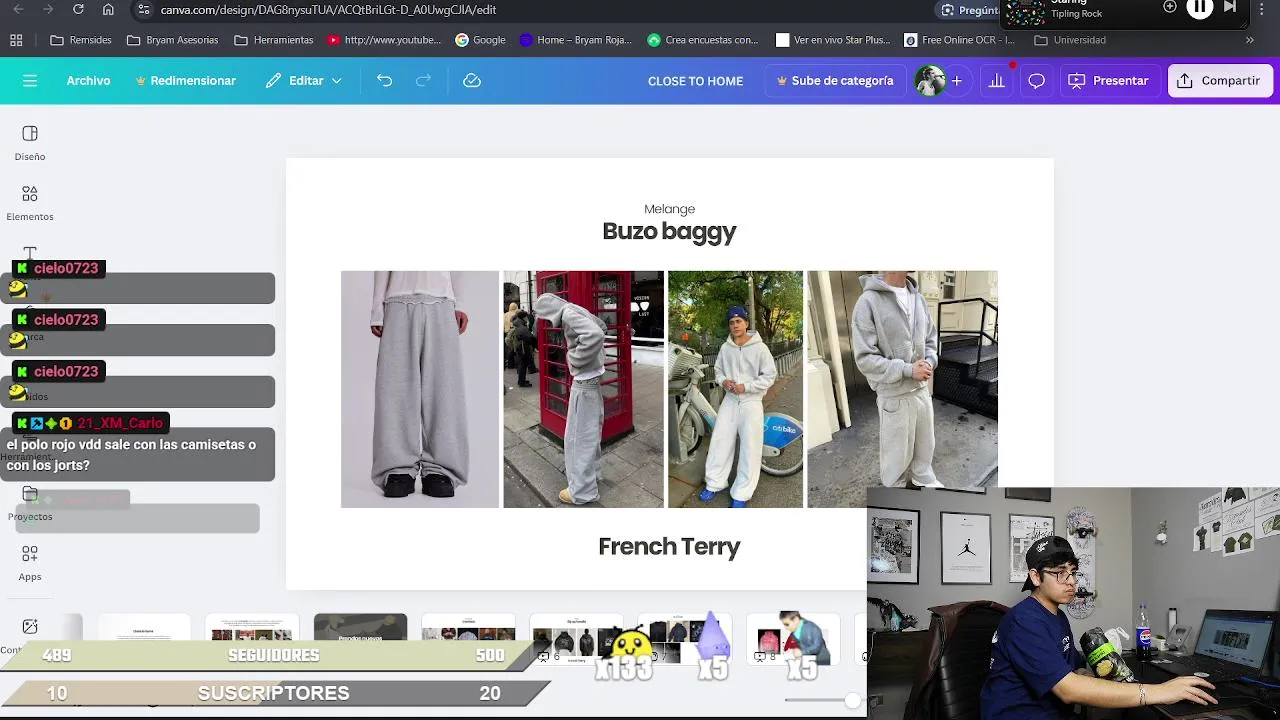Pause the Tipling Rock song

tap(1199, 8)
